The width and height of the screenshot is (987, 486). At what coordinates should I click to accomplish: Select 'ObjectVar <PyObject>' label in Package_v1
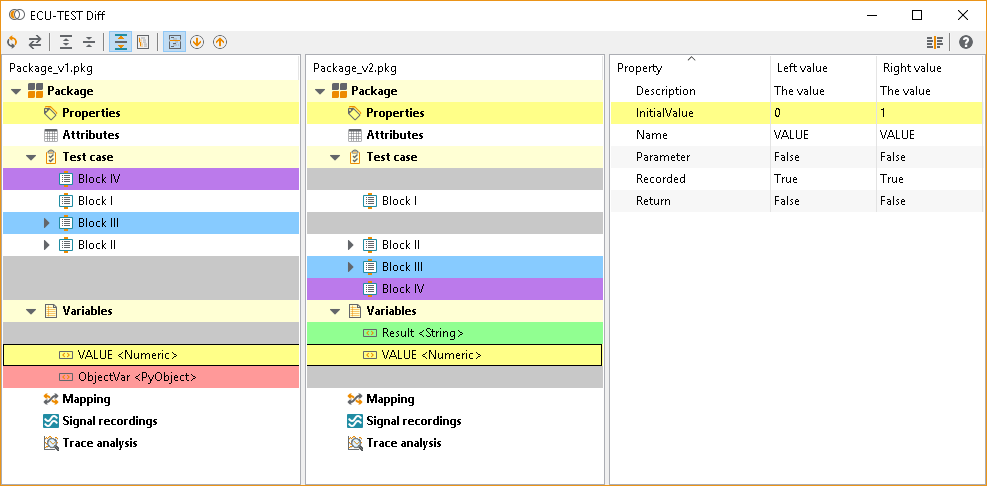[x=137, y=377]
